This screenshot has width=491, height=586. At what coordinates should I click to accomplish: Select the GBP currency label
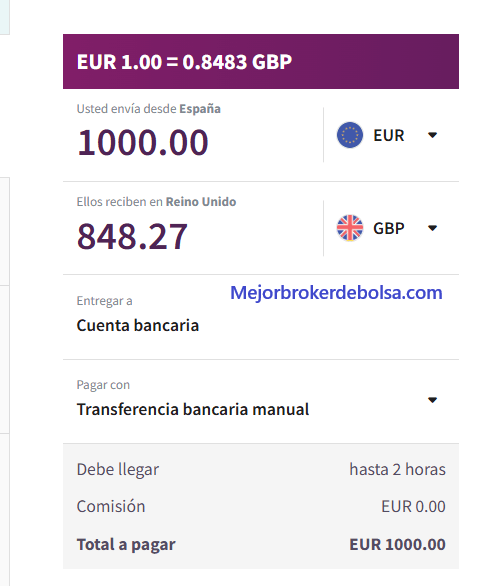[x=389, y=228]
